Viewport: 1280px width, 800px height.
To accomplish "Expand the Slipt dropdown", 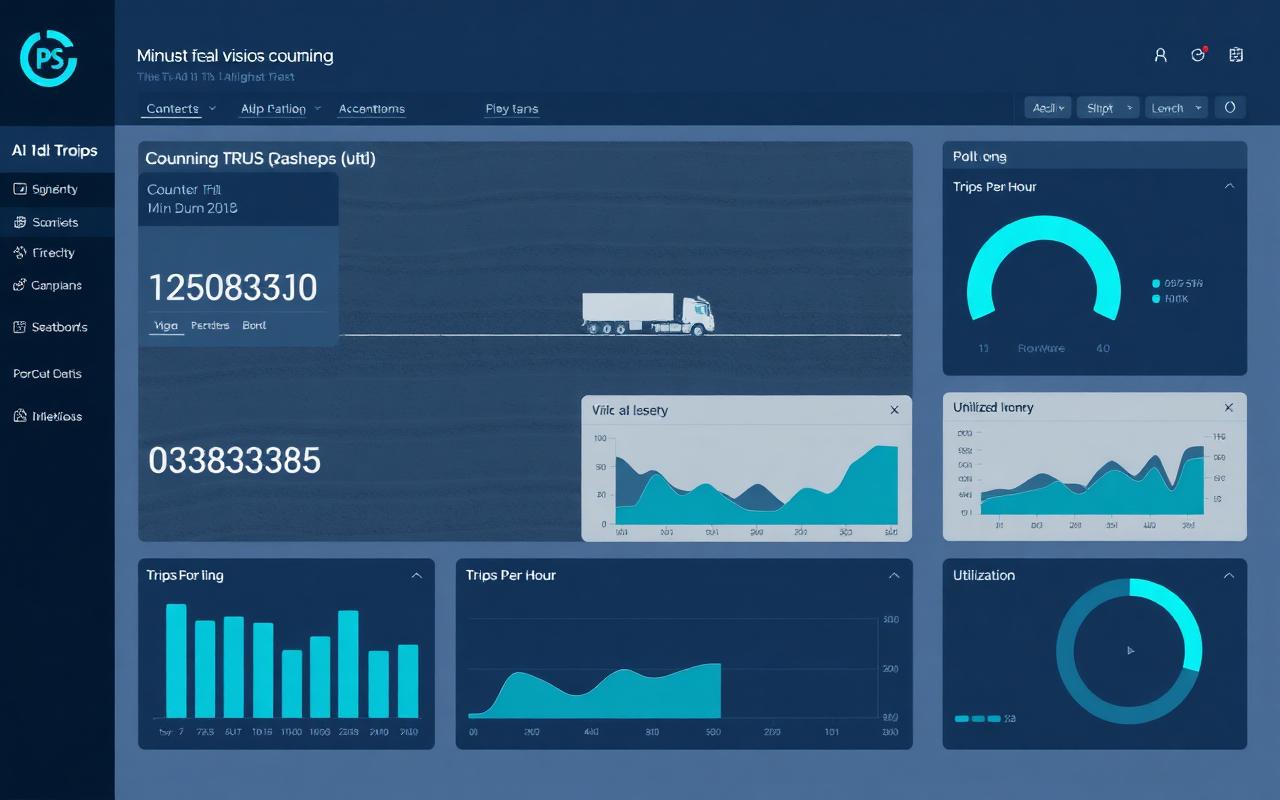I will pos(1106,108).
